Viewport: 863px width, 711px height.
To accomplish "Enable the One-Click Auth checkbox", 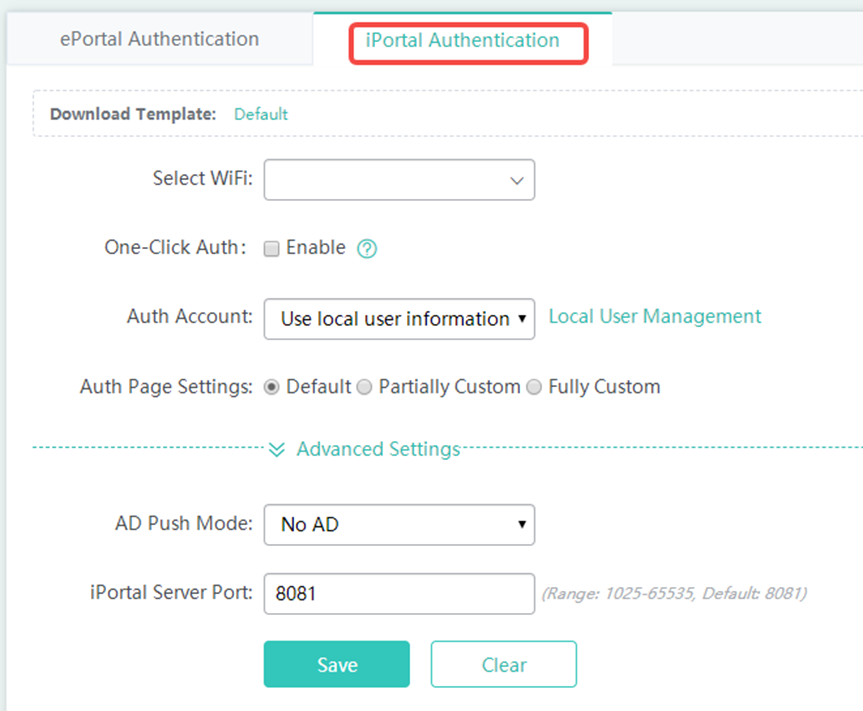I will [271, 249].
